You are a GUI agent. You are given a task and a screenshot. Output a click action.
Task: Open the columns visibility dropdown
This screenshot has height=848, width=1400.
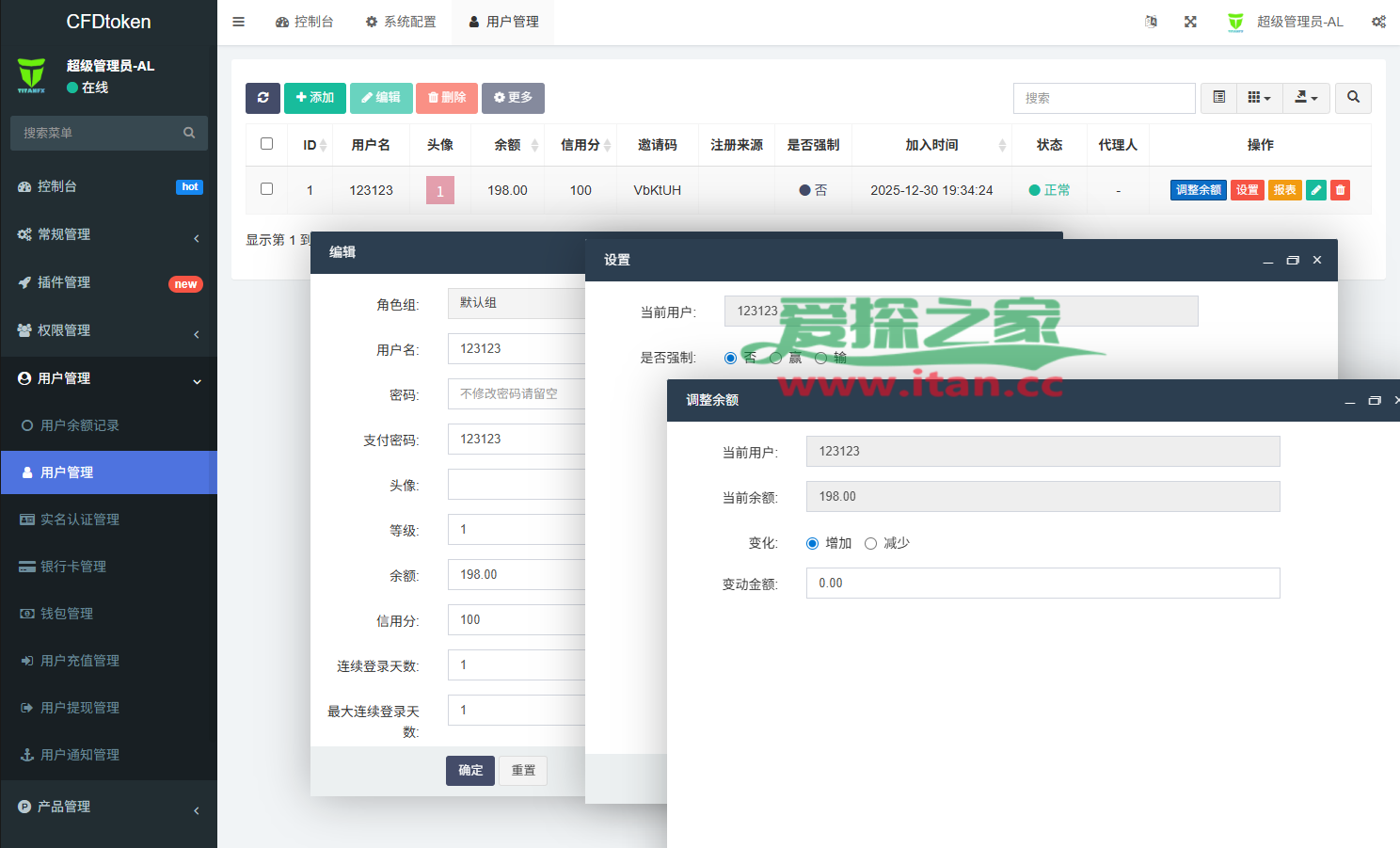[1259, 98]
